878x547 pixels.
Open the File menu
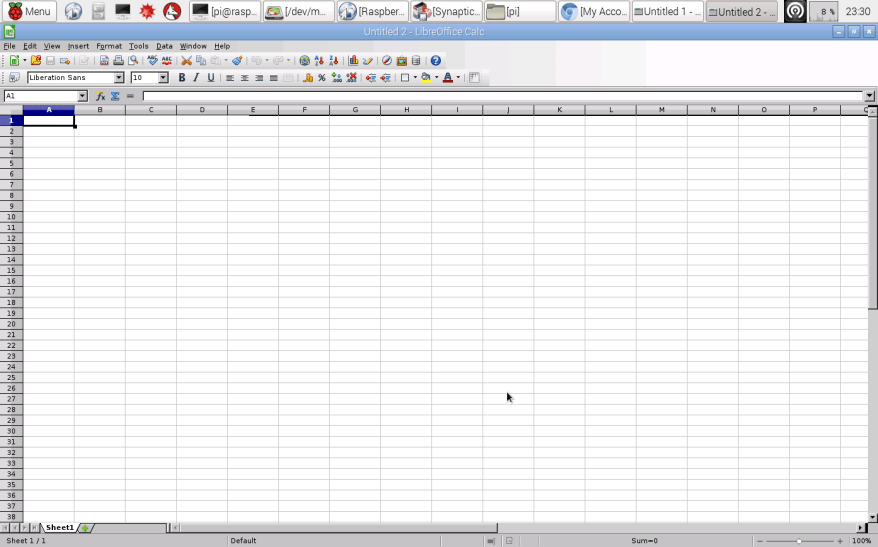10,46
